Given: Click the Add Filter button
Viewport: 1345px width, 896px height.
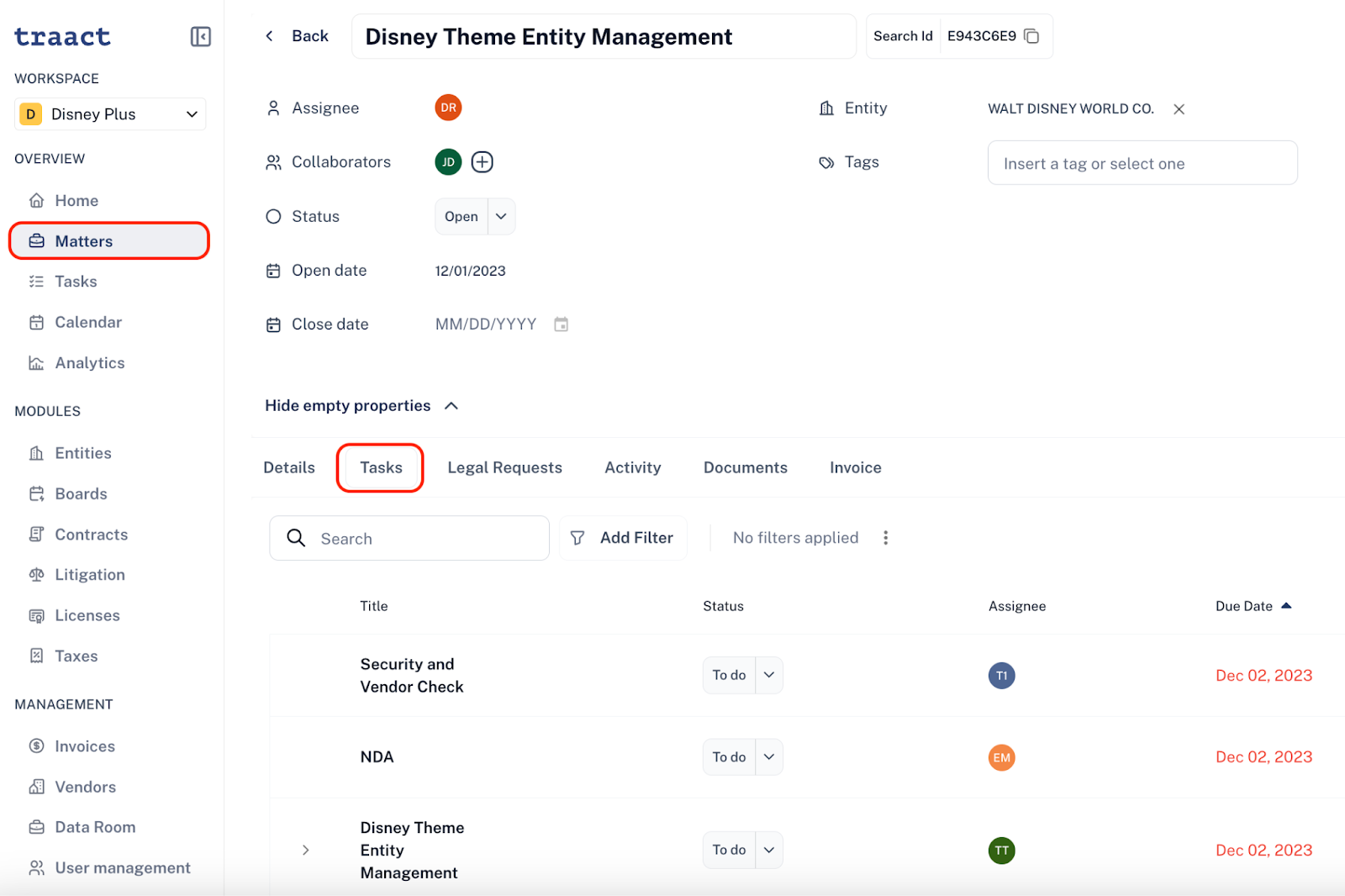Looking at the screenshot, I should 623,538.
